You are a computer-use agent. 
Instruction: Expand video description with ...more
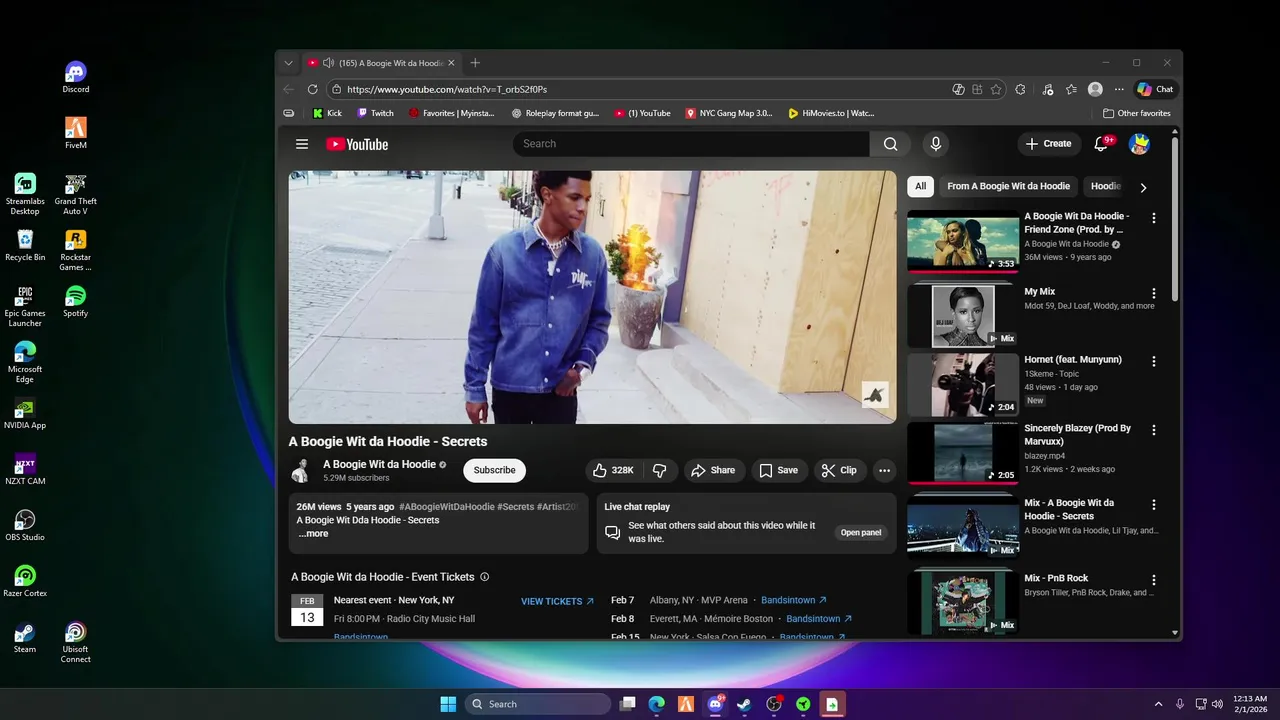tap(313, 534)
